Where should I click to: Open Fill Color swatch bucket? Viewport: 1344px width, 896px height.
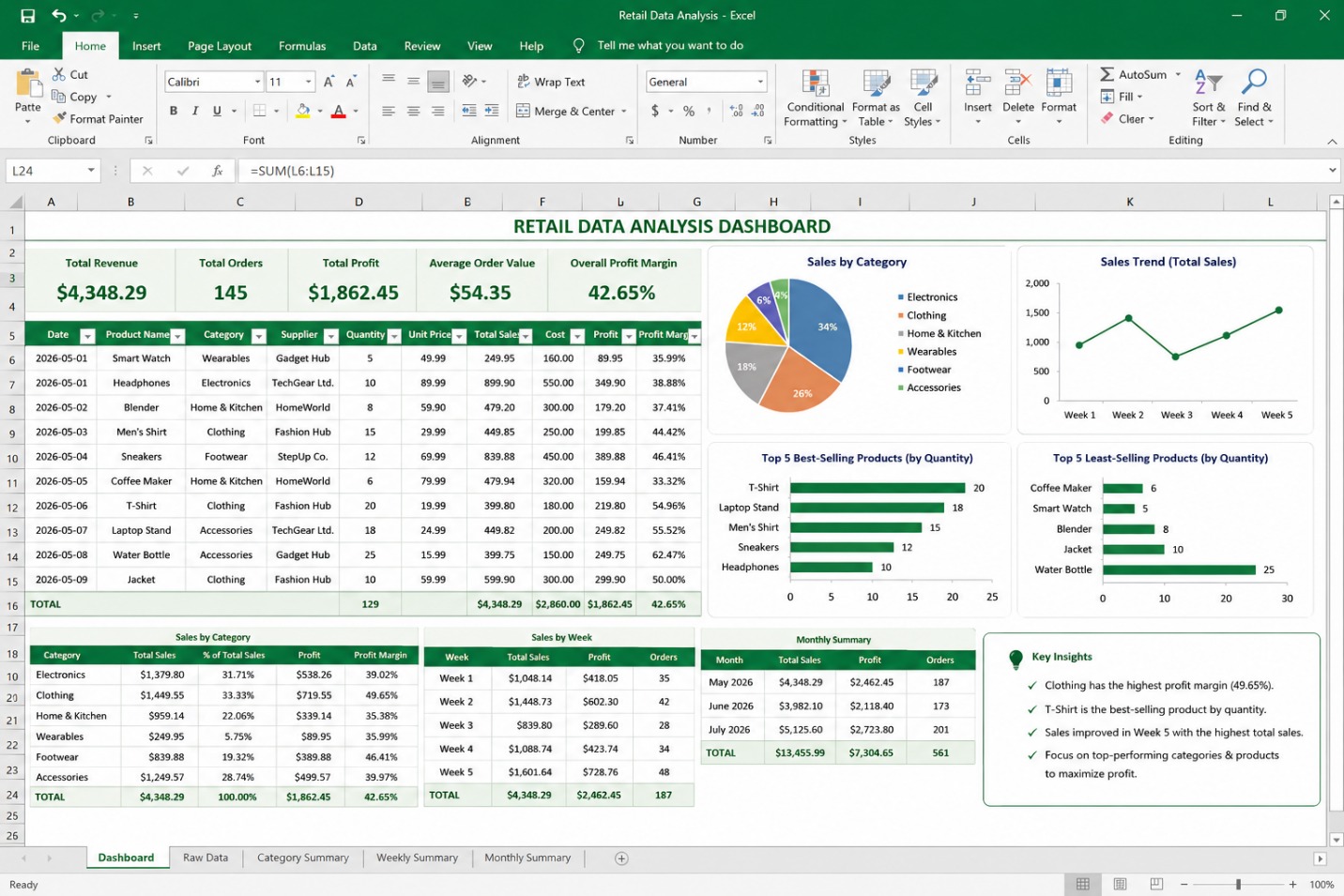tap(303, 111)
